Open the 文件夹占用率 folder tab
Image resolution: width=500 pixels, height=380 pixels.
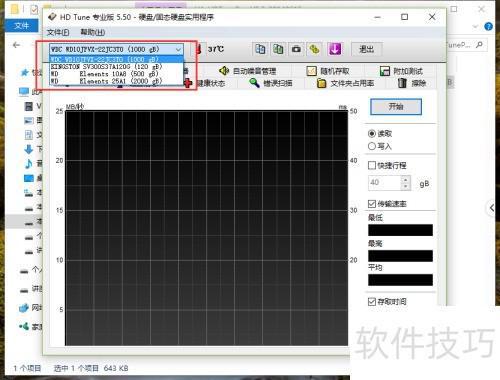tap(345, 83)
